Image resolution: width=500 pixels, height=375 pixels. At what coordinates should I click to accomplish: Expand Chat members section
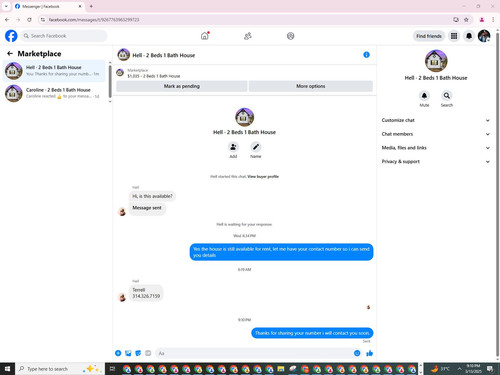(436, 134)
